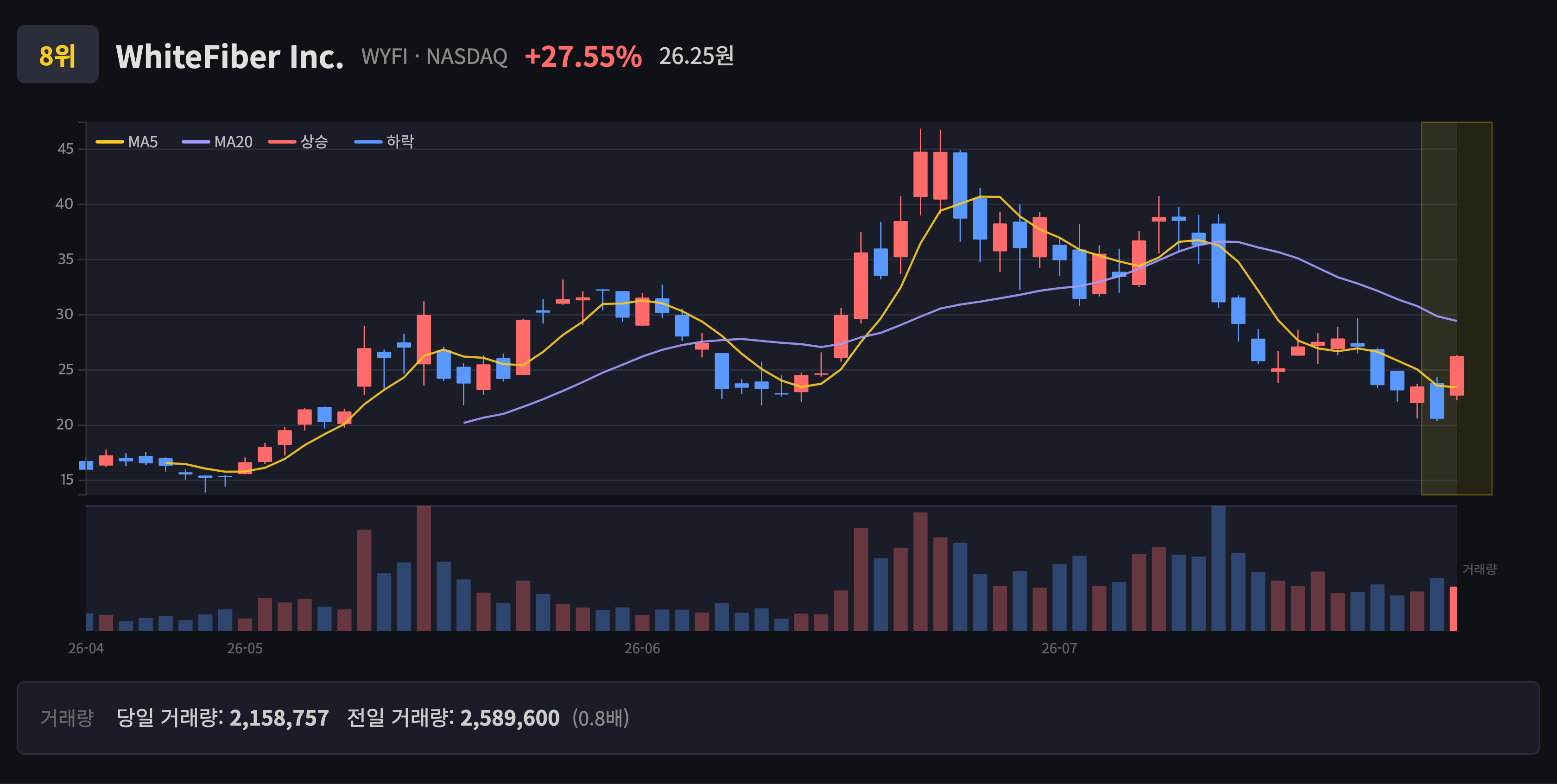1557x784 pixels.
Task: Click the (0.8배) volume ratio text
Action: tap(601, 718)
